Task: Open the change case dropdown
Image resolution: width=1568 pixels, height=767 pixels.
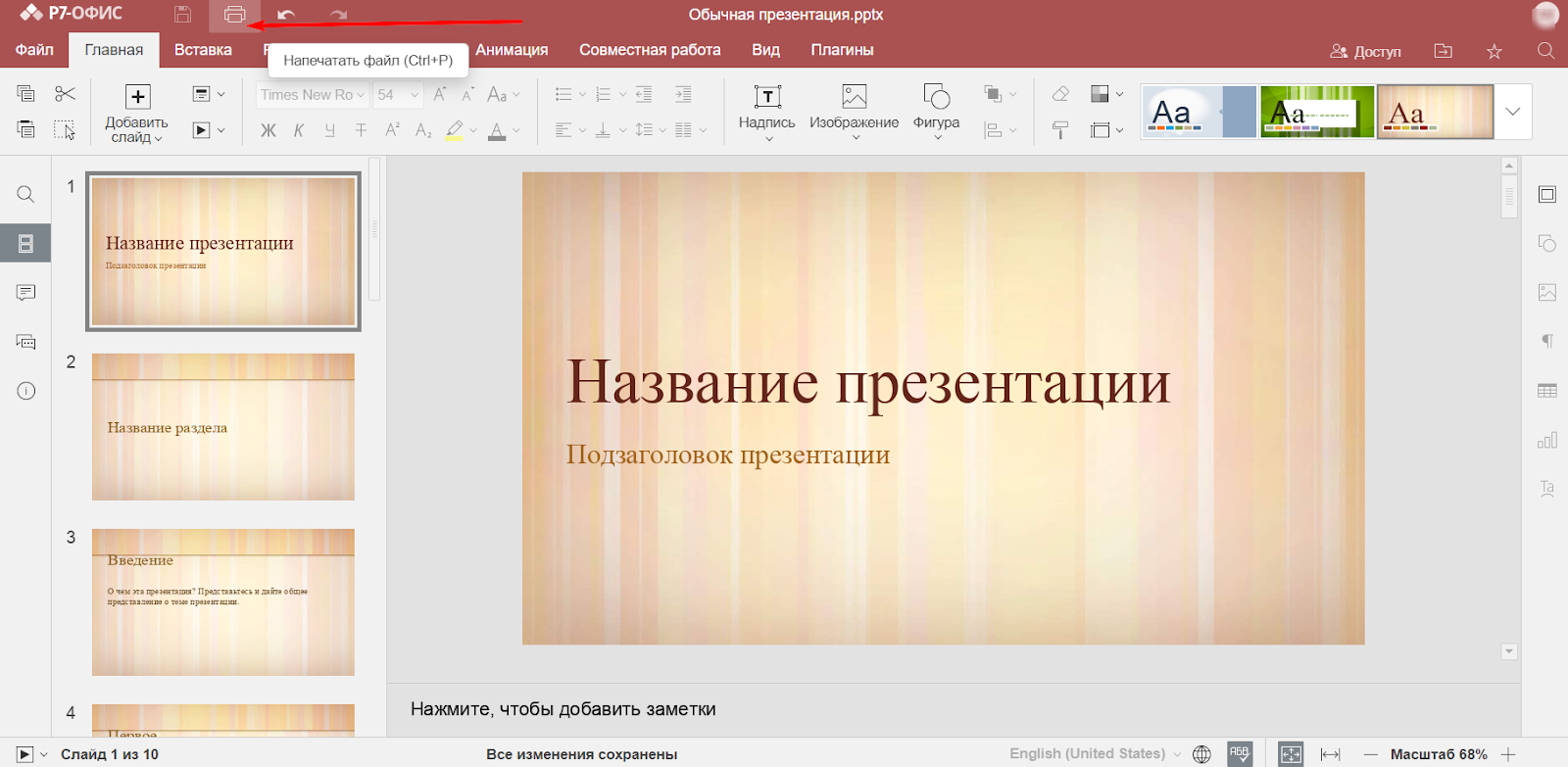Action: click(504, 94)
